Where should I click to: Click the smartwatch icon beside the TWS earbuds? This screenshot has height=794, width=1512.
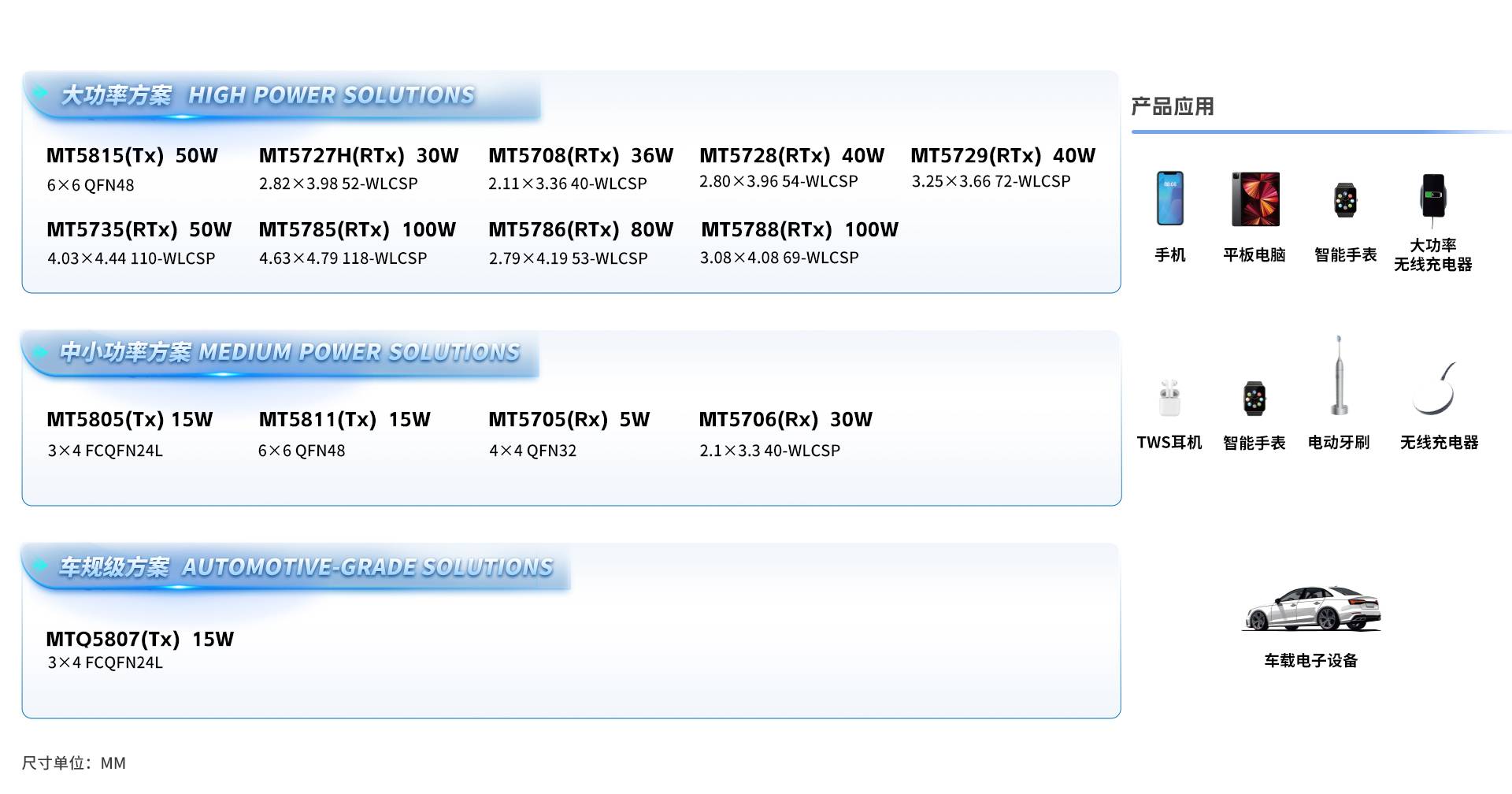click(x=1254, y=399)
